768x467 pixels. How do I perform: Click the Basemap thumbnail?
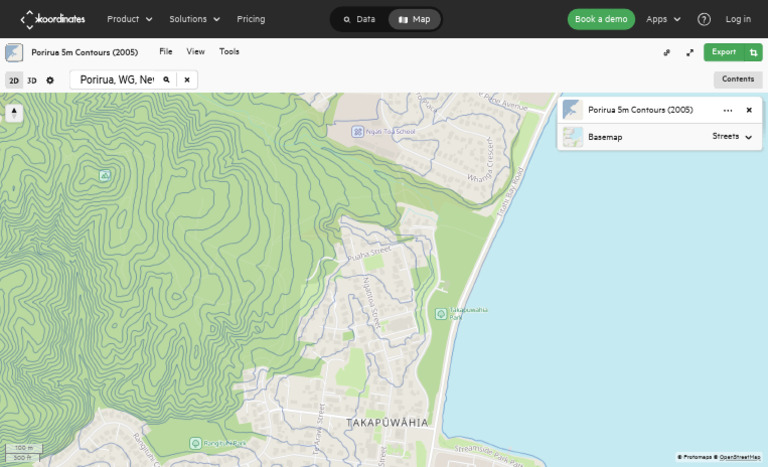[x=572, y=137]
